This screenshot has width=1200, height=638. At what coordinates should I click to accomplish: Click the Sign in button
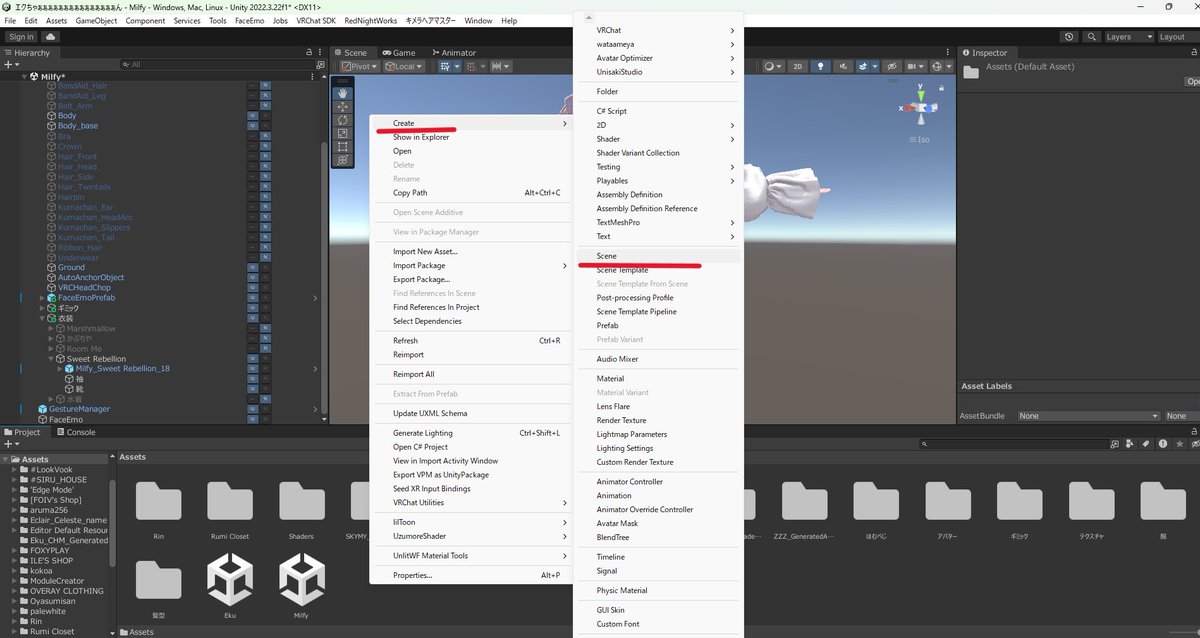pos(21,37)
